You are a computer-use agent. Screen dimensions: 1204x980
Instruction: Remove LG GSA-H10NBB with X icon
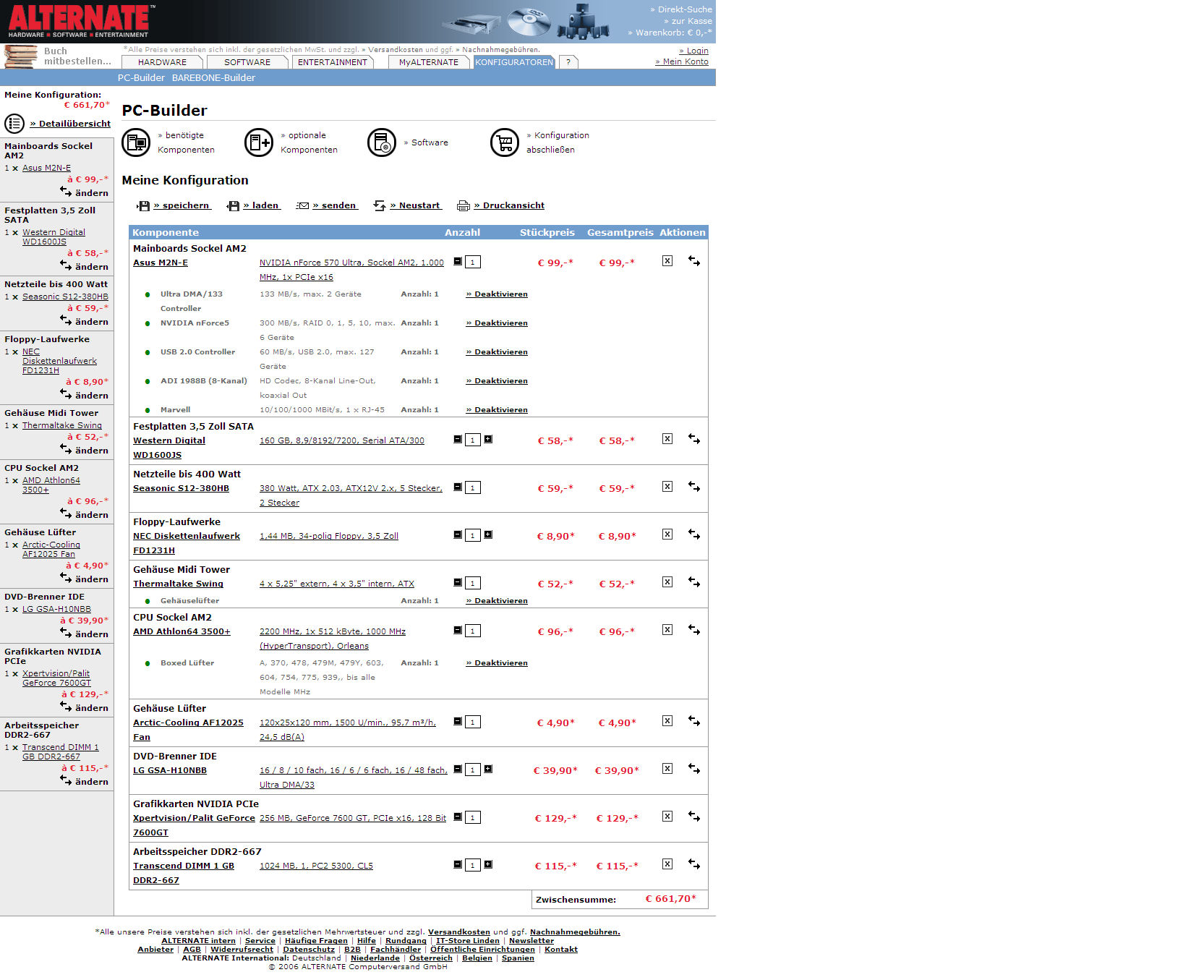667,769
